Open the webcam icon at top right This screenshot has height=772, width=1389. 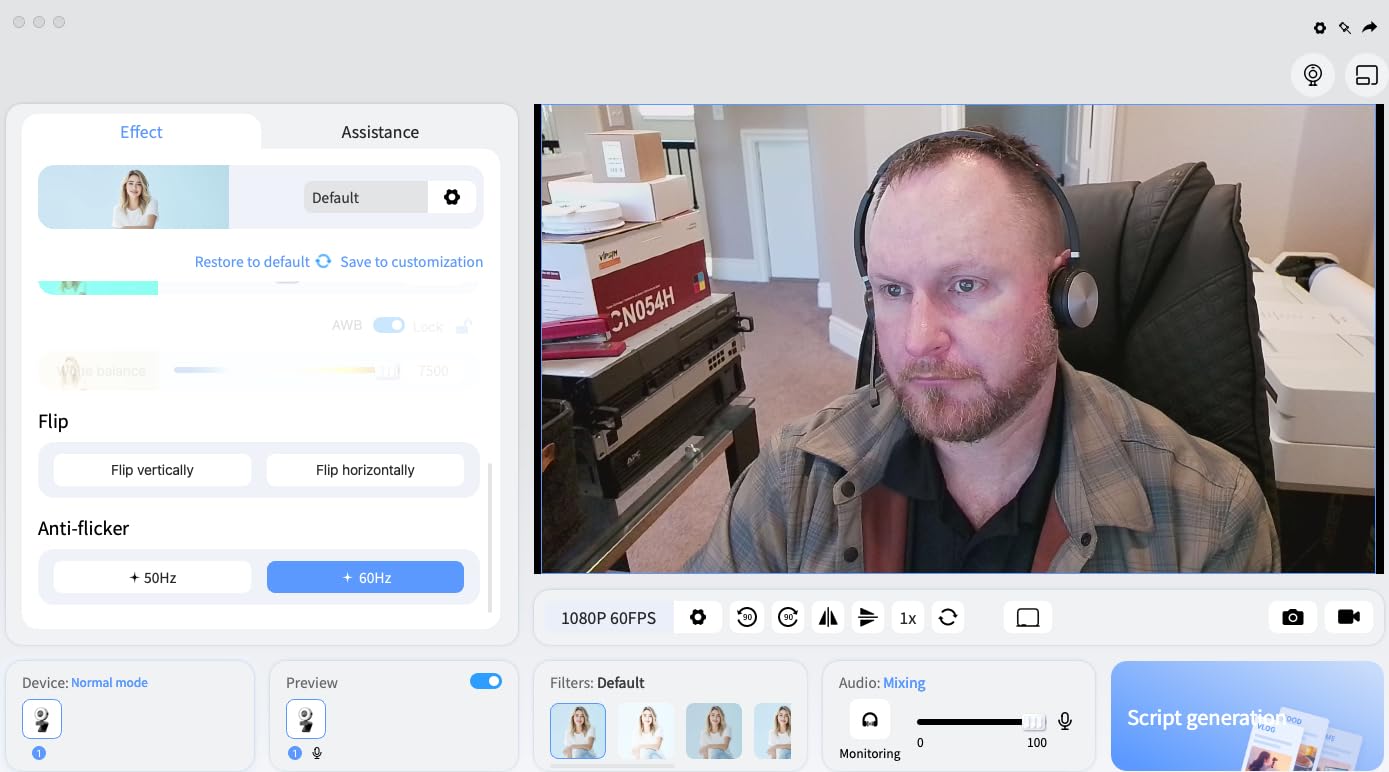coord(1313,75)
